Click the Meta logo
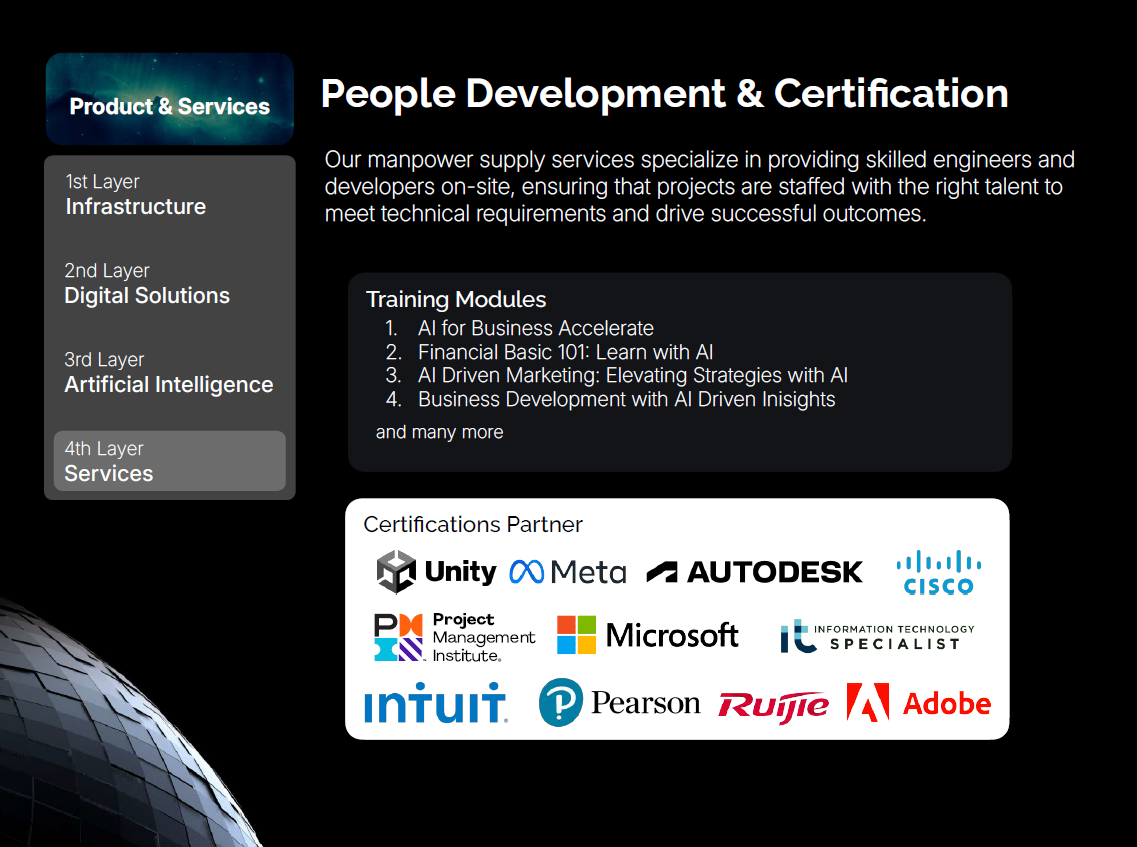This screenshot has width=1137, height=847. tap(568, 572)
